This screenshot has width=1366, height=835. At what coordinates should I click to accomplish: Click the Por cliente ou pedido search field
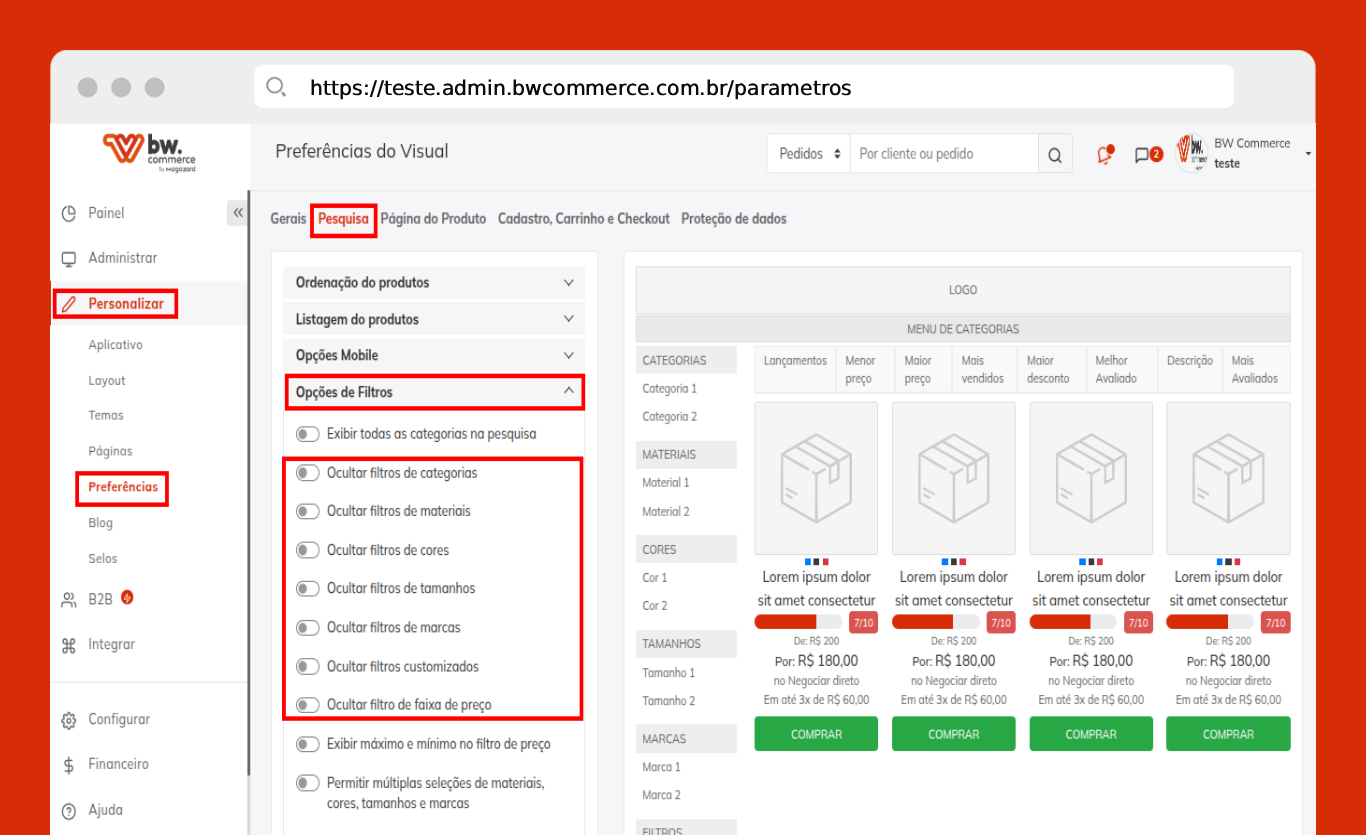[x=943, y=154]
